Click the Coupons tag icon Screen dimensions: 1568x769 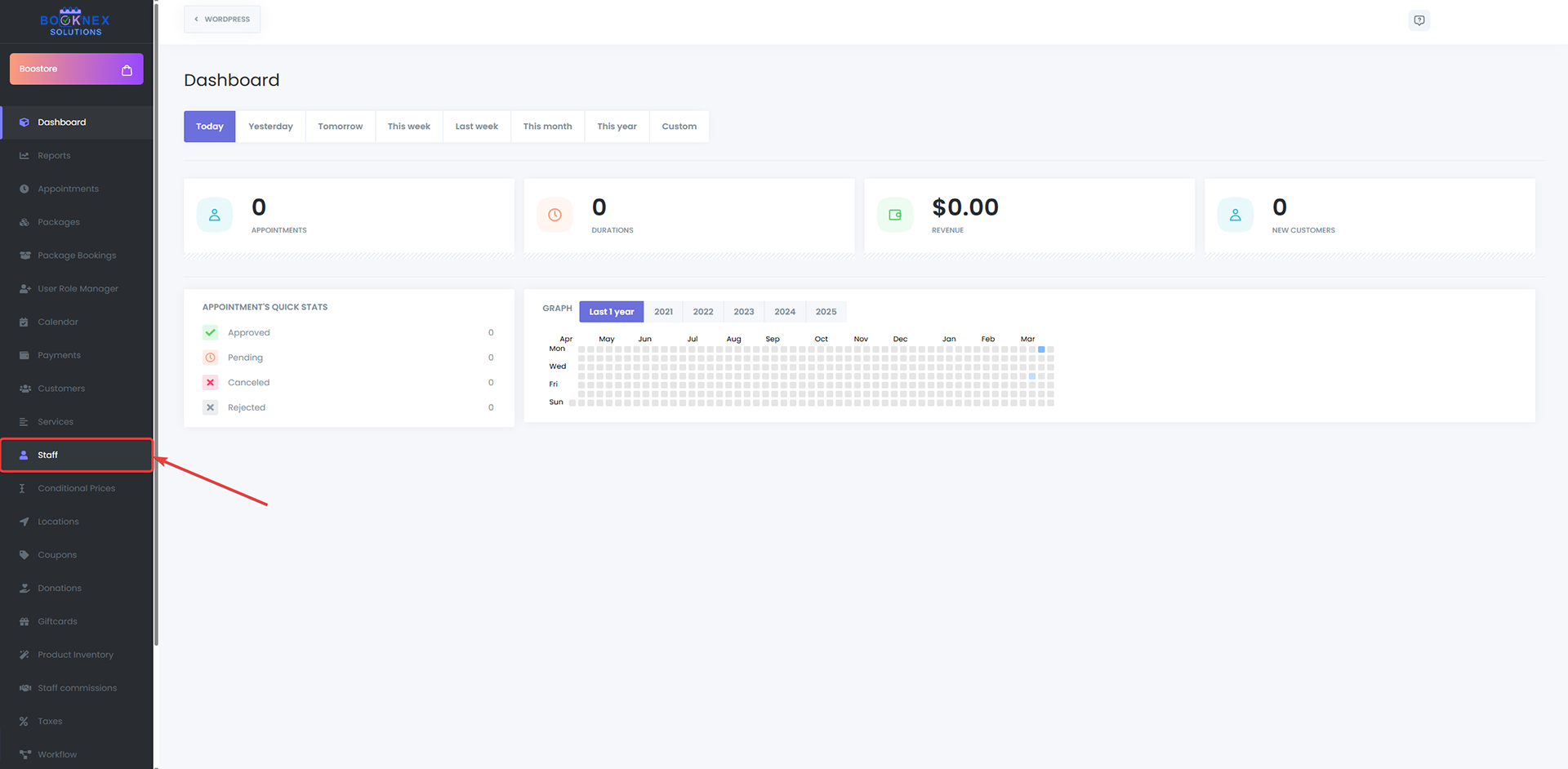click(24, 555)
